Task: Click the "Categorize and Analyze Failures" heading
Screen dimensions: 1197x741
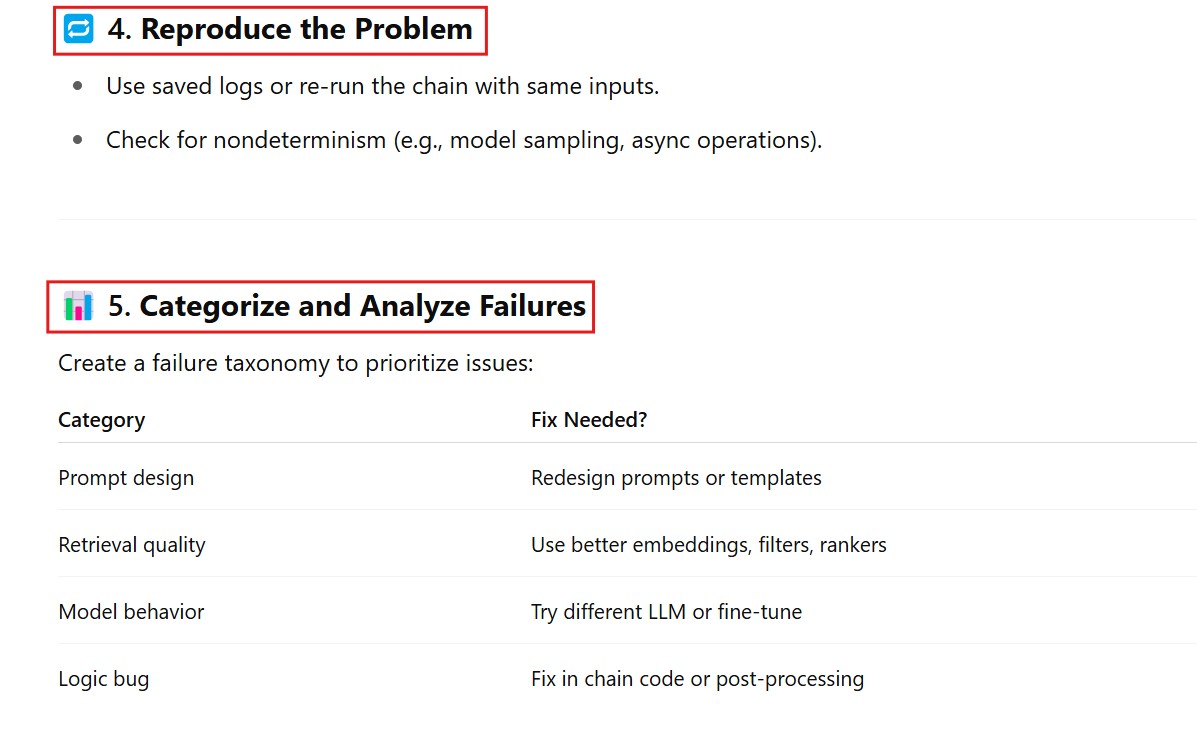Action: click(362, 305)
